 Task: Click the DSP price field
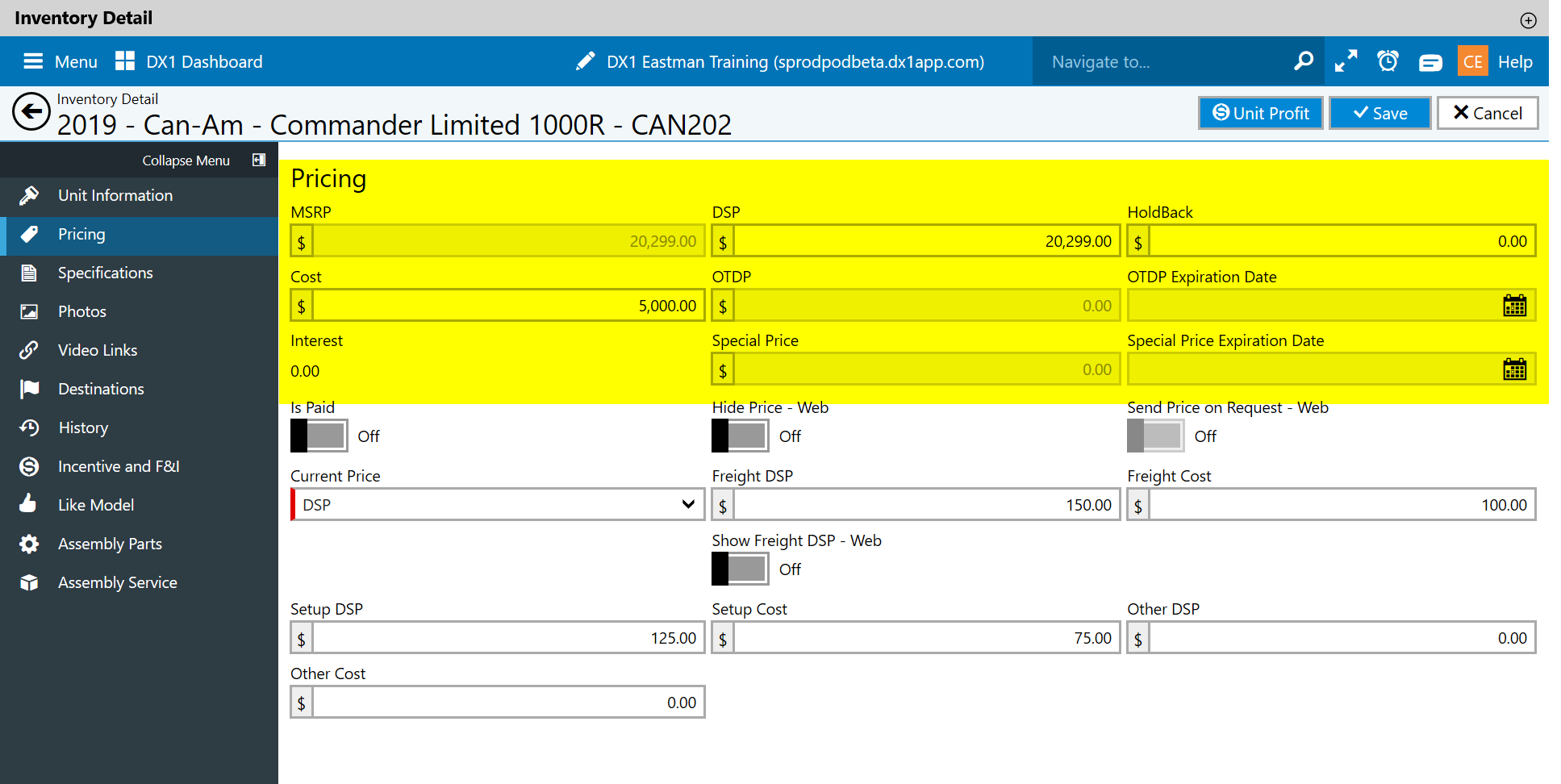click(926, 241)
